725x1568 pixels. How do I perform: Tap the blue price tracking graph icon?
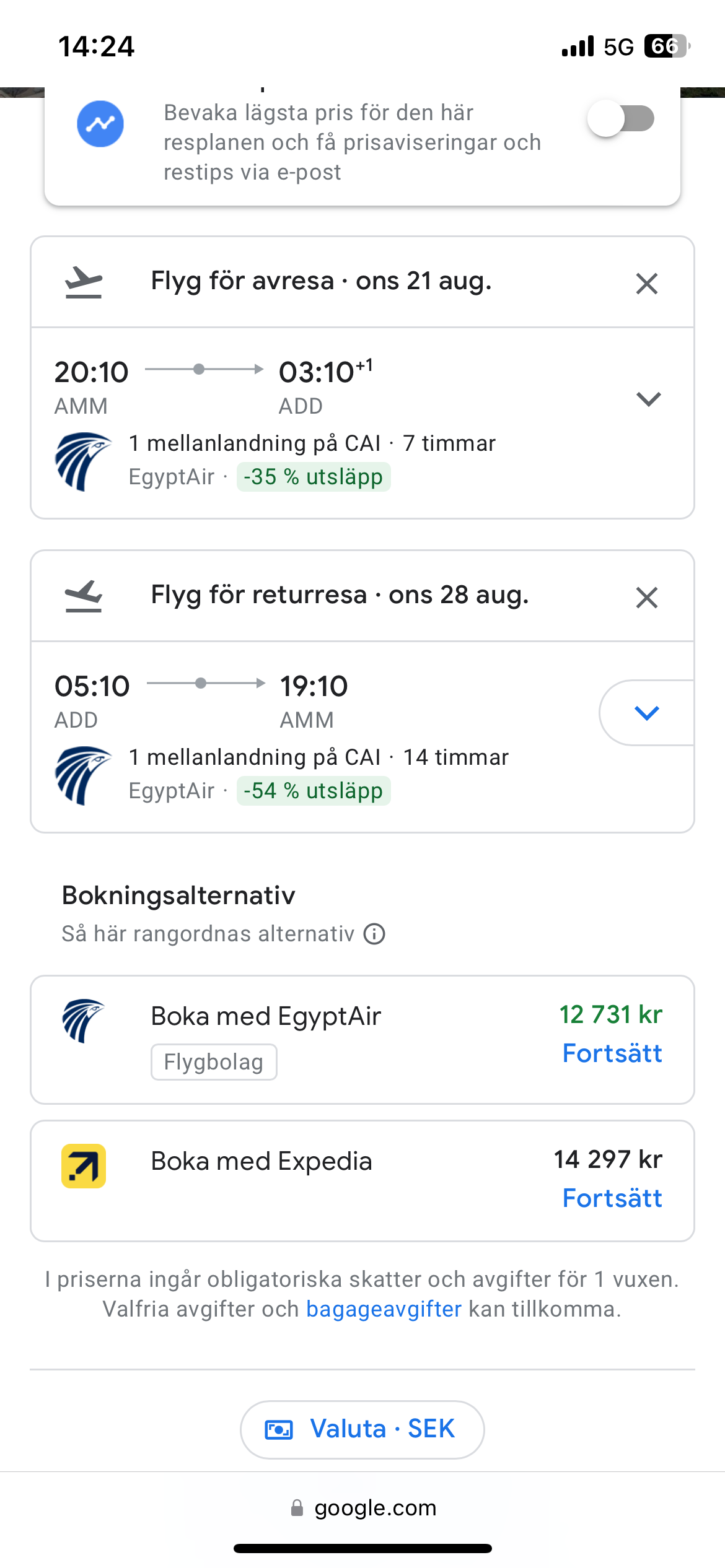click(x=100, y=124)
